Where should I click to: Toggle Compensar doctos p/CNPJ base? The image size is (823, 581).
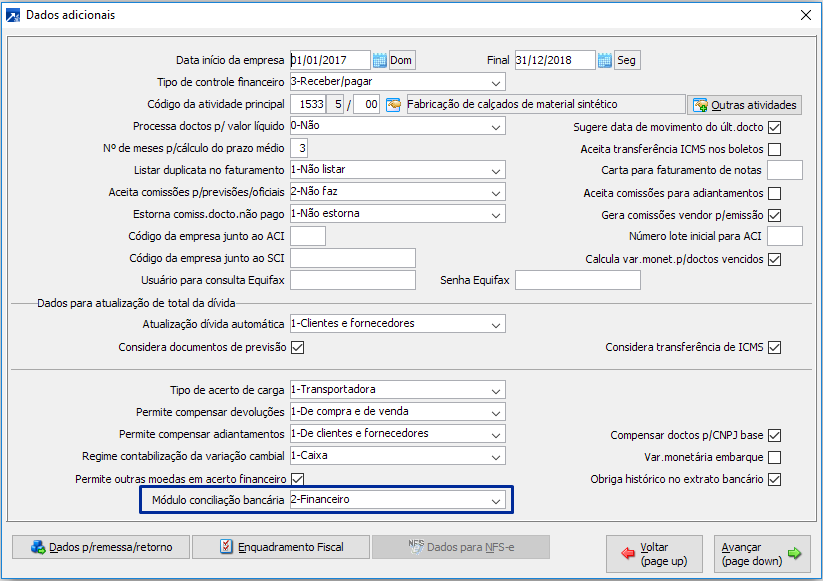pyautogui.click(x=775, y=435)
